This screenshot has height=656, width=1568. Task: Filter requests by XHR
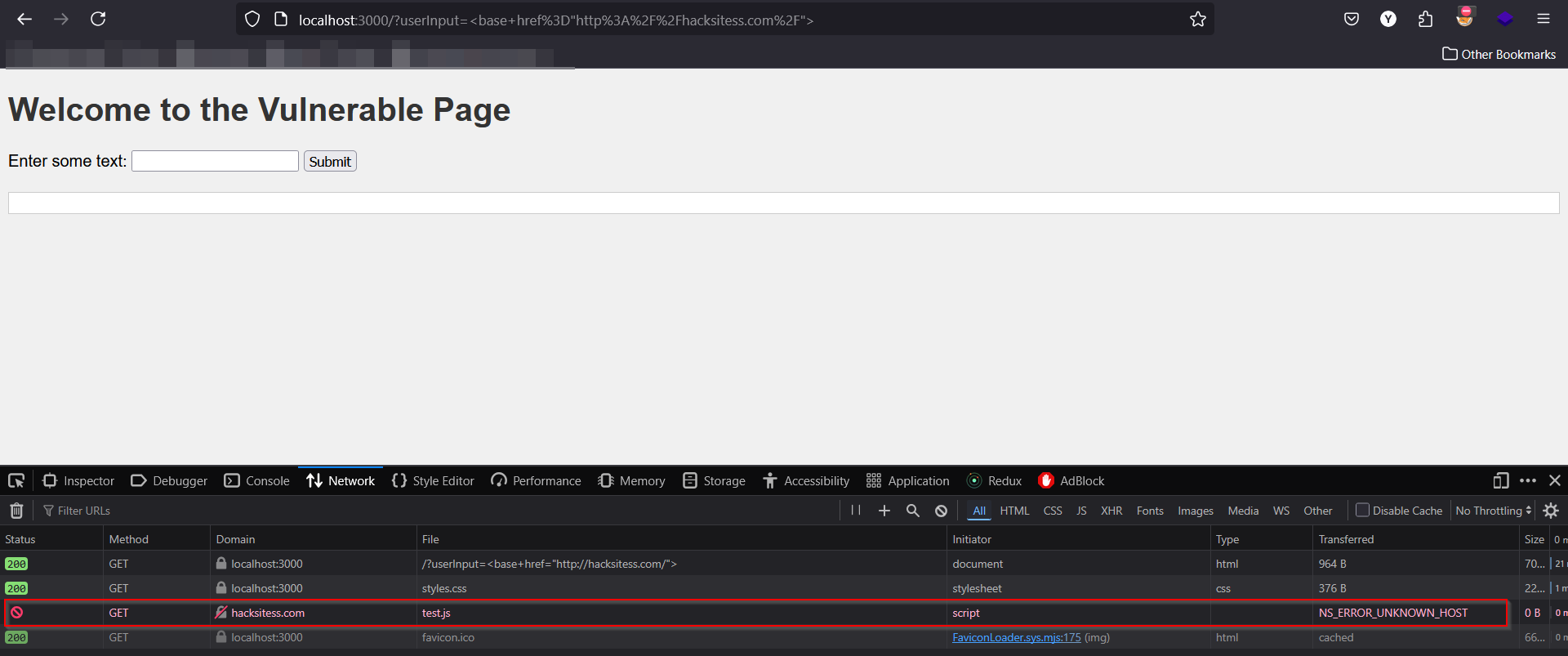point(1111,511)
